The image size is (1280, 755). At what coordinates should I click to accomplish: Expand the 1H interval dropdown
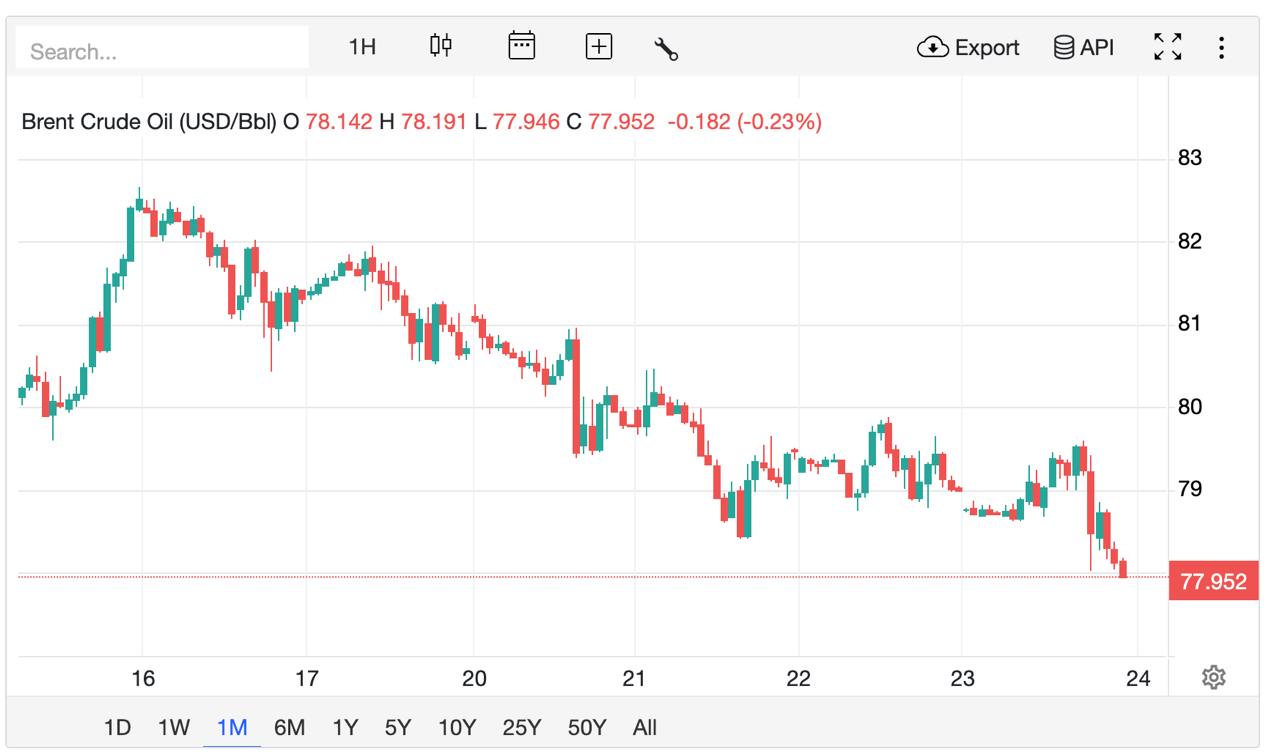coord(362,47)
